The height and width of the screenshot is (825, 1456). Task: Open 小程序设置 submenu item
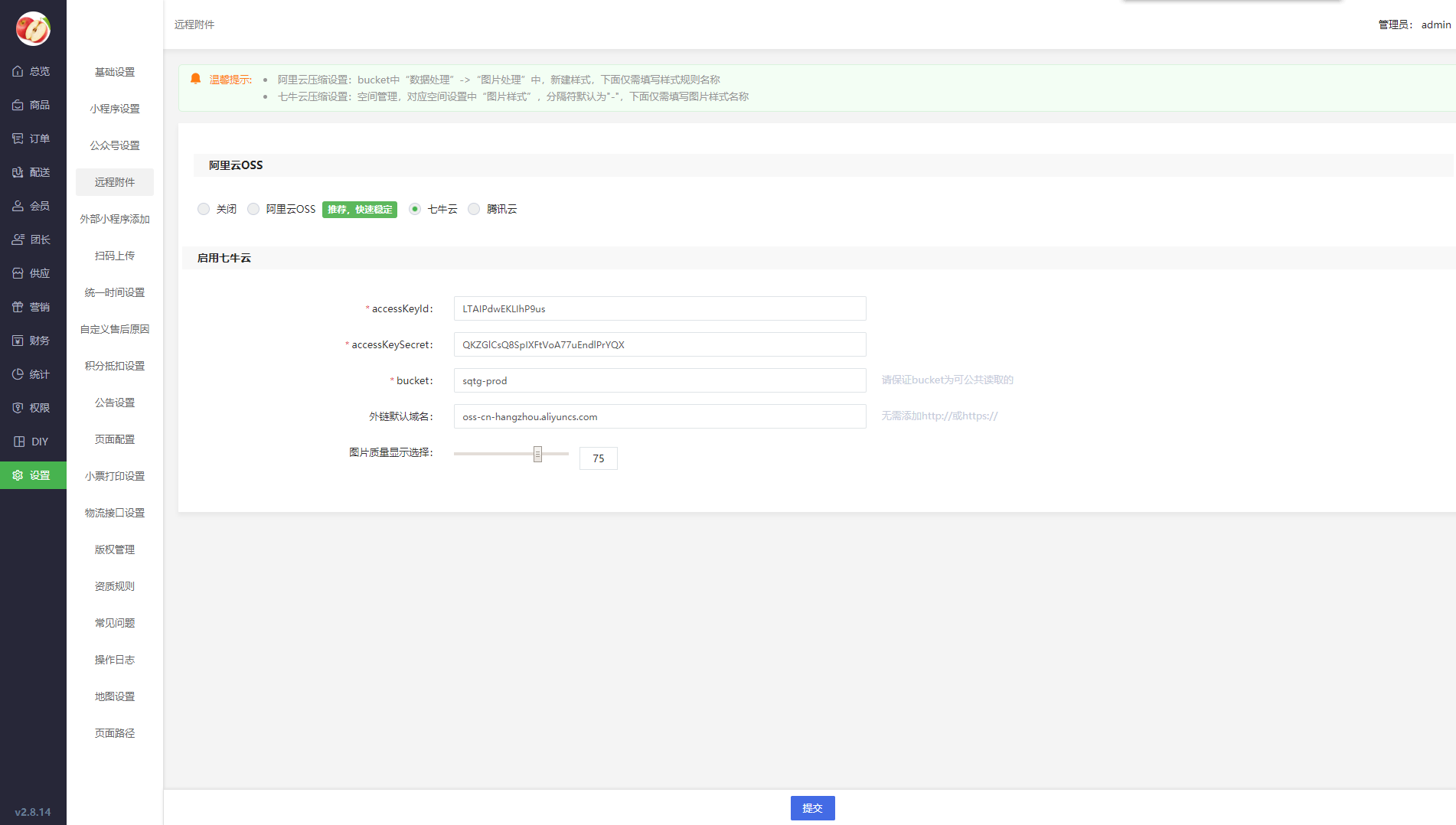pos(115,109)
